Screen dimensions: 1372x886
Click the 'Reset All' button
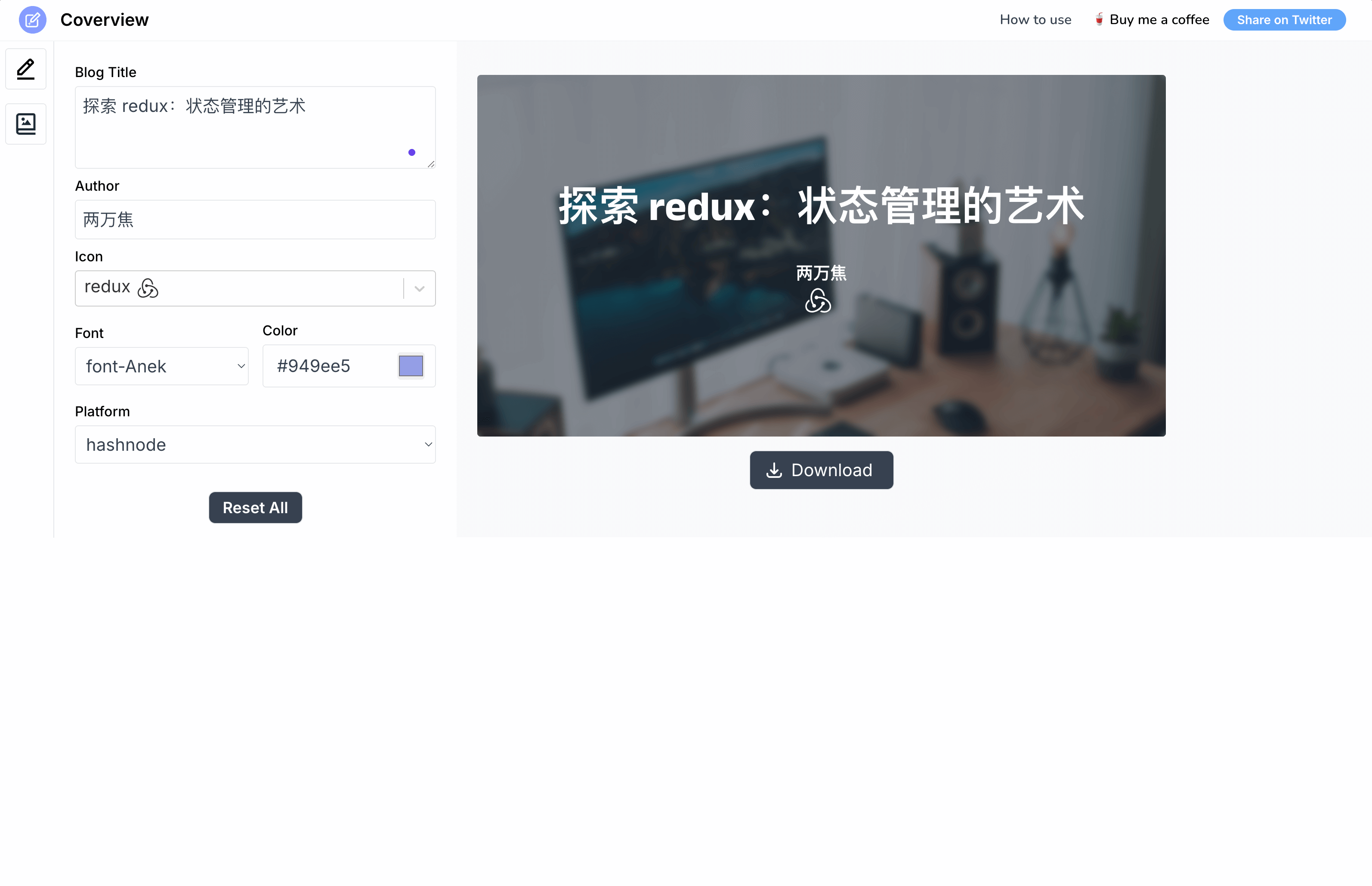(x=255, y=507)
